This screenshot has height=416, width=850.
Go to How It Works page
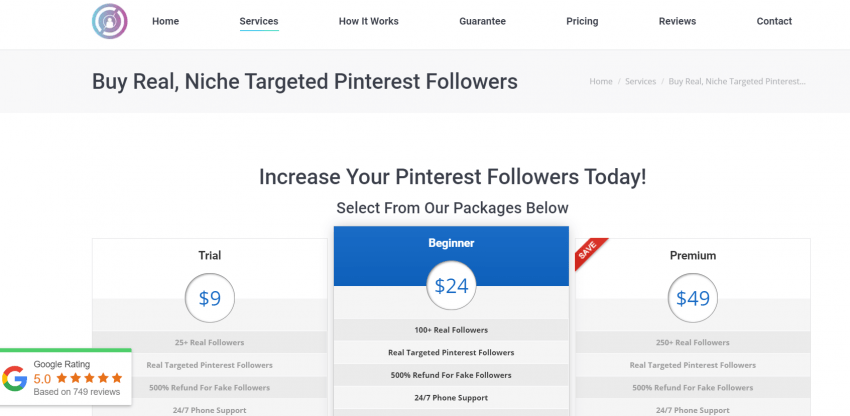pos(369,21)
